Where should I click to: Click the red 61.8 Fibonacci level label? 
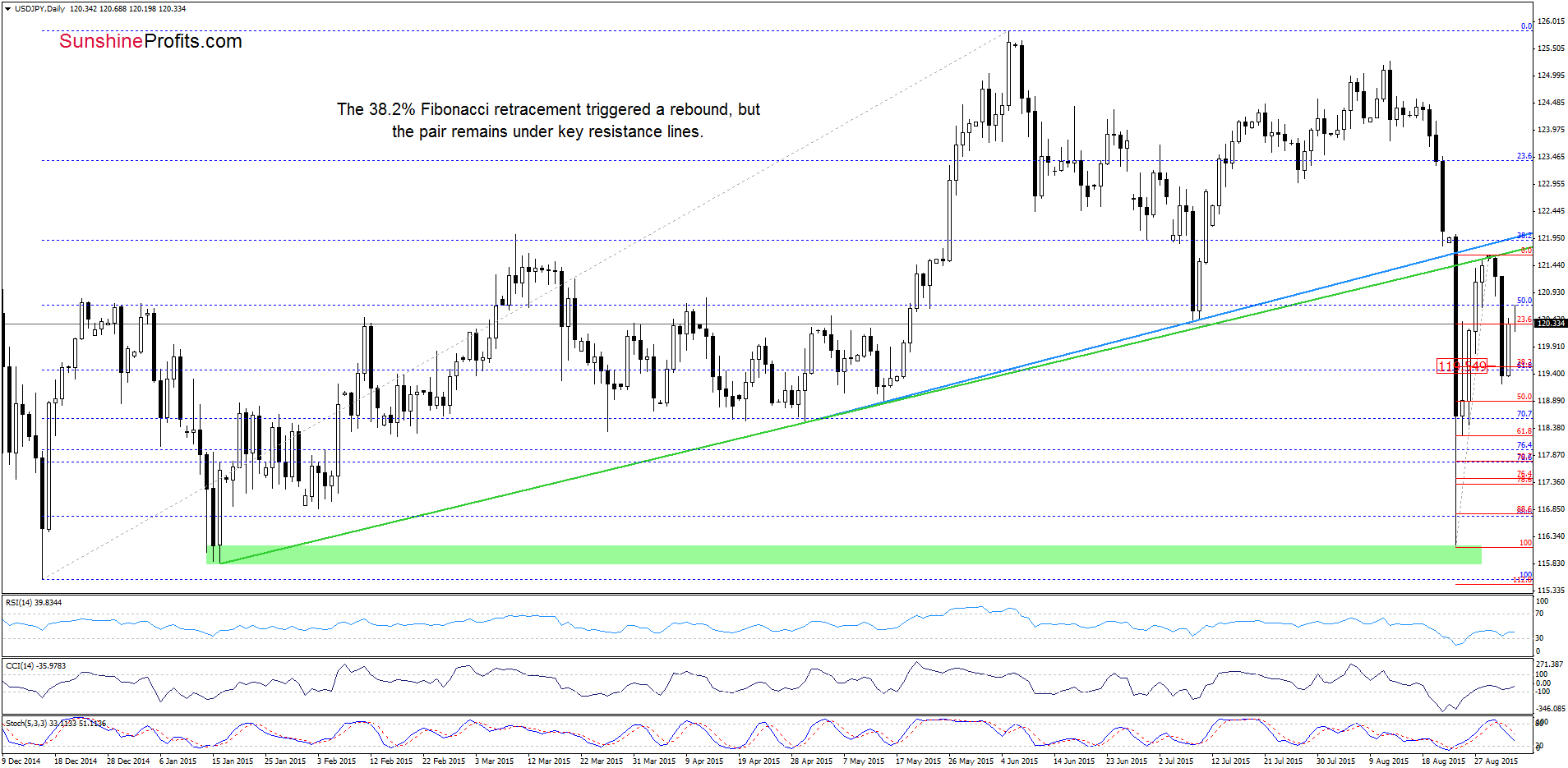(x=1524, y=431)
